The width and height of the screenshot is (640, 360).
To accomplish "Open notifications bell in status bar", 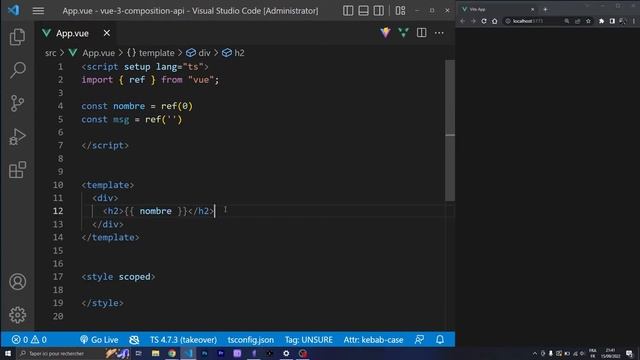I will point(440,340).
